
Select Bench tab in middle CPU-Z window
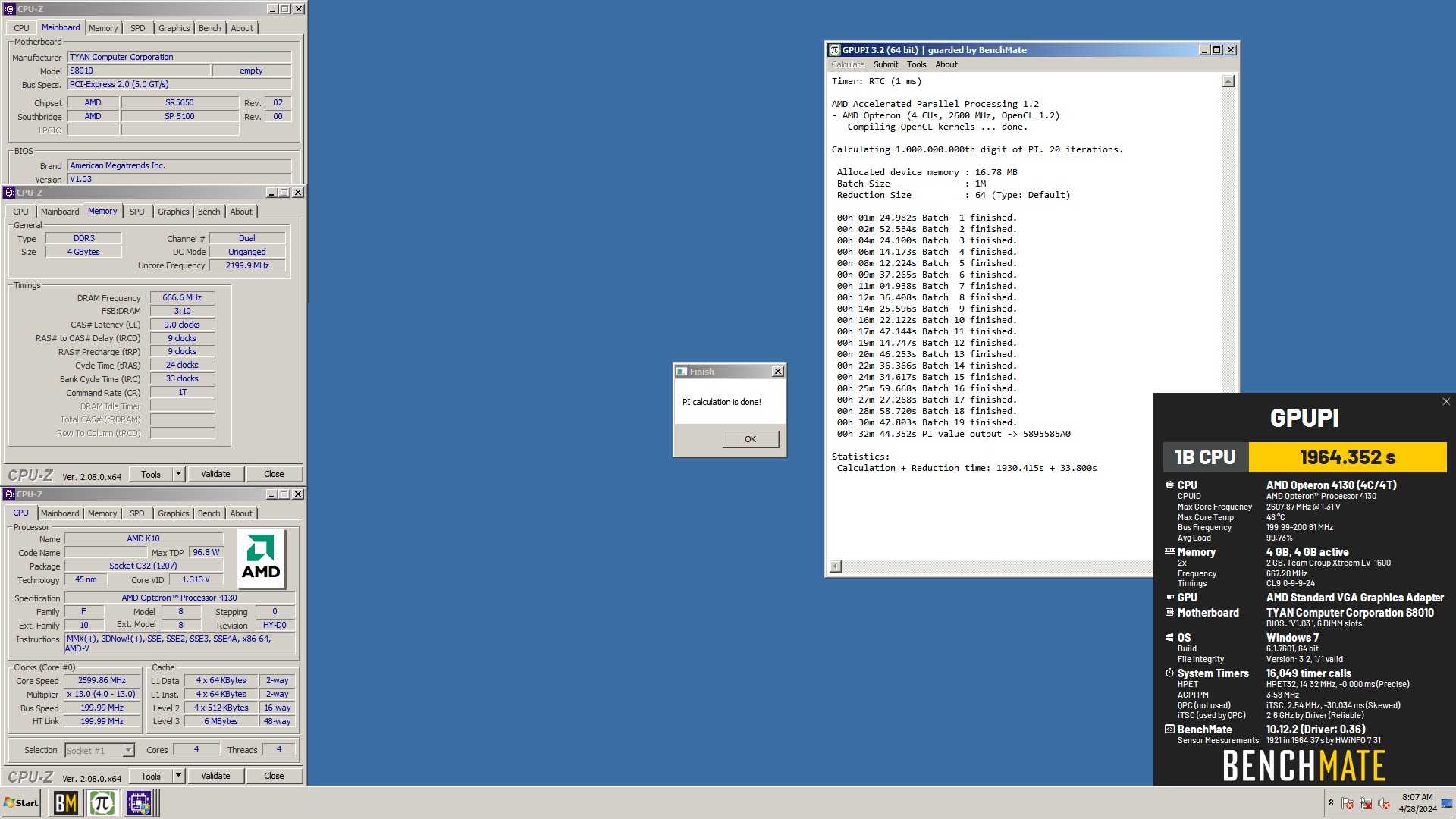coord(209,212)
